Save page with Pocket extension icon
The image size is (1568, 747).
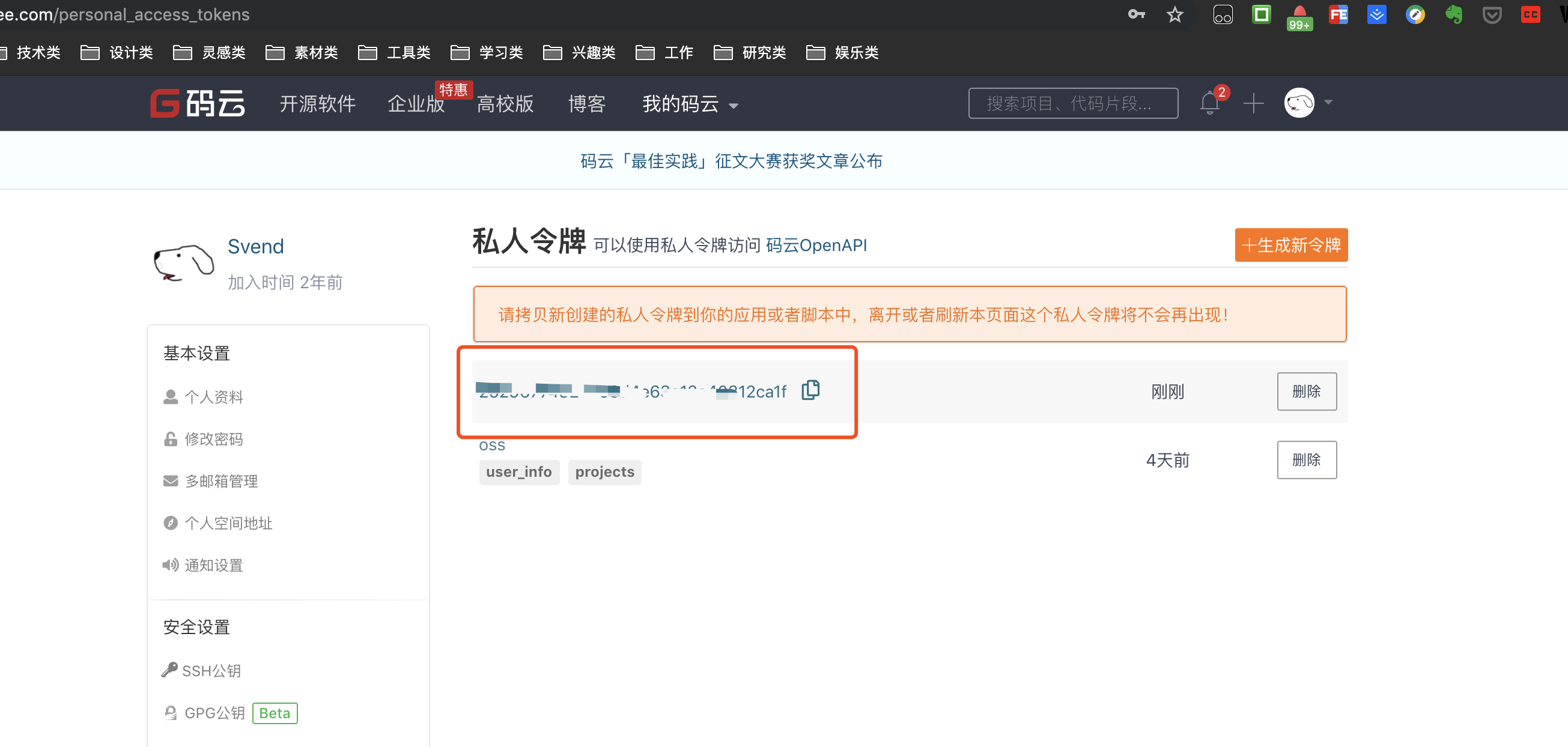coord(1492,14)
